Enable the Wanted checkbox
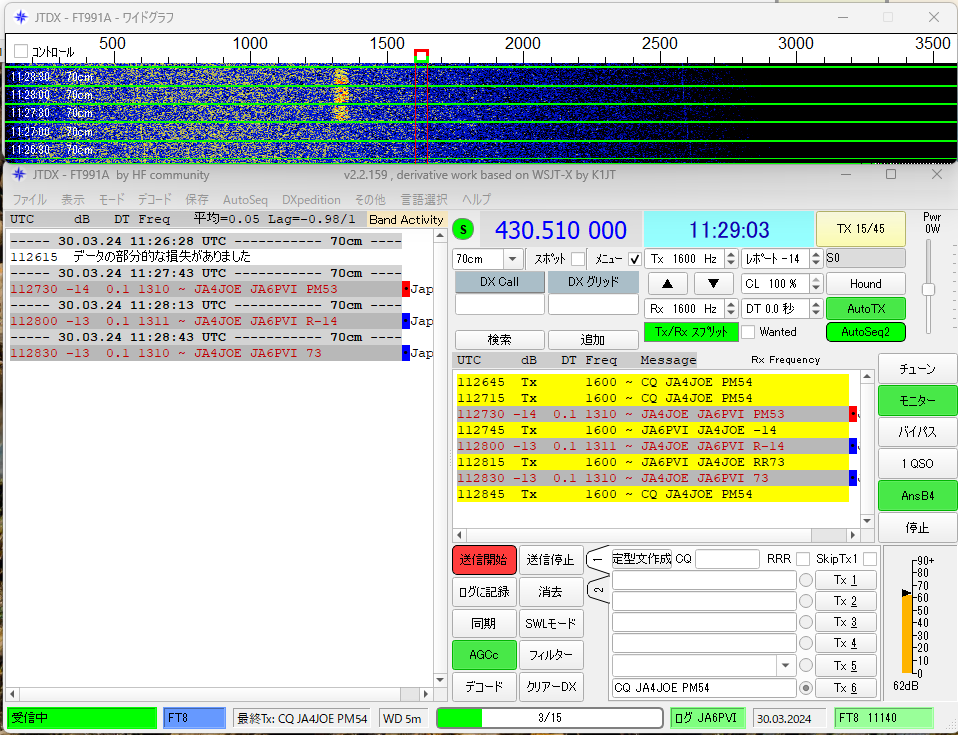This screenshot has height=735, width=958. point(748,332)
